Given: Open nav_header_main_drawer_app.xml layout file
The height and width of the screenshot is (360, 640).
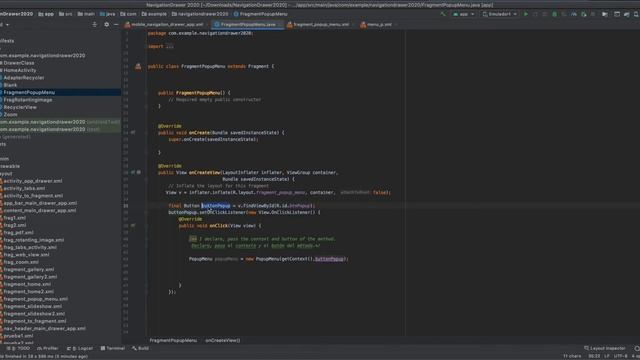Looking at the screenshot, I should 44,328.
